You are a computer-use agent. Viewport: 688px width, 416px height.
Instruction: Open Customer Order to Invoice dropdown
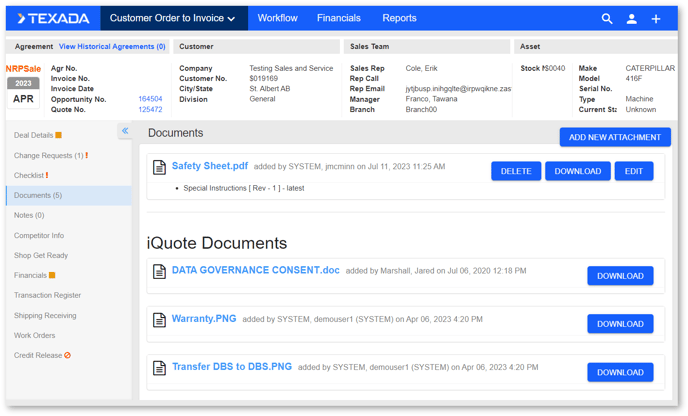click(172, 18)
